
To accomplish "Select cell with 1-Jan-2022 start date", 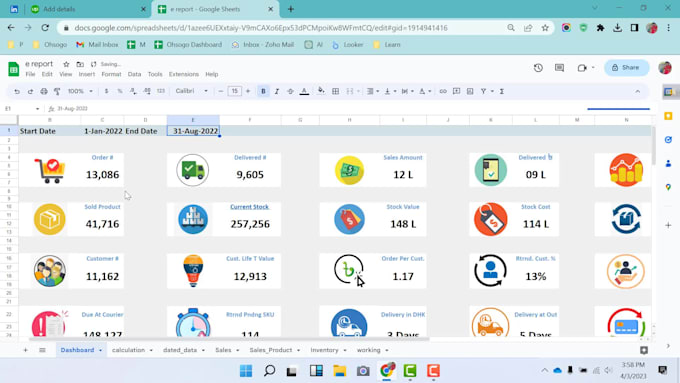I will 102,131.
